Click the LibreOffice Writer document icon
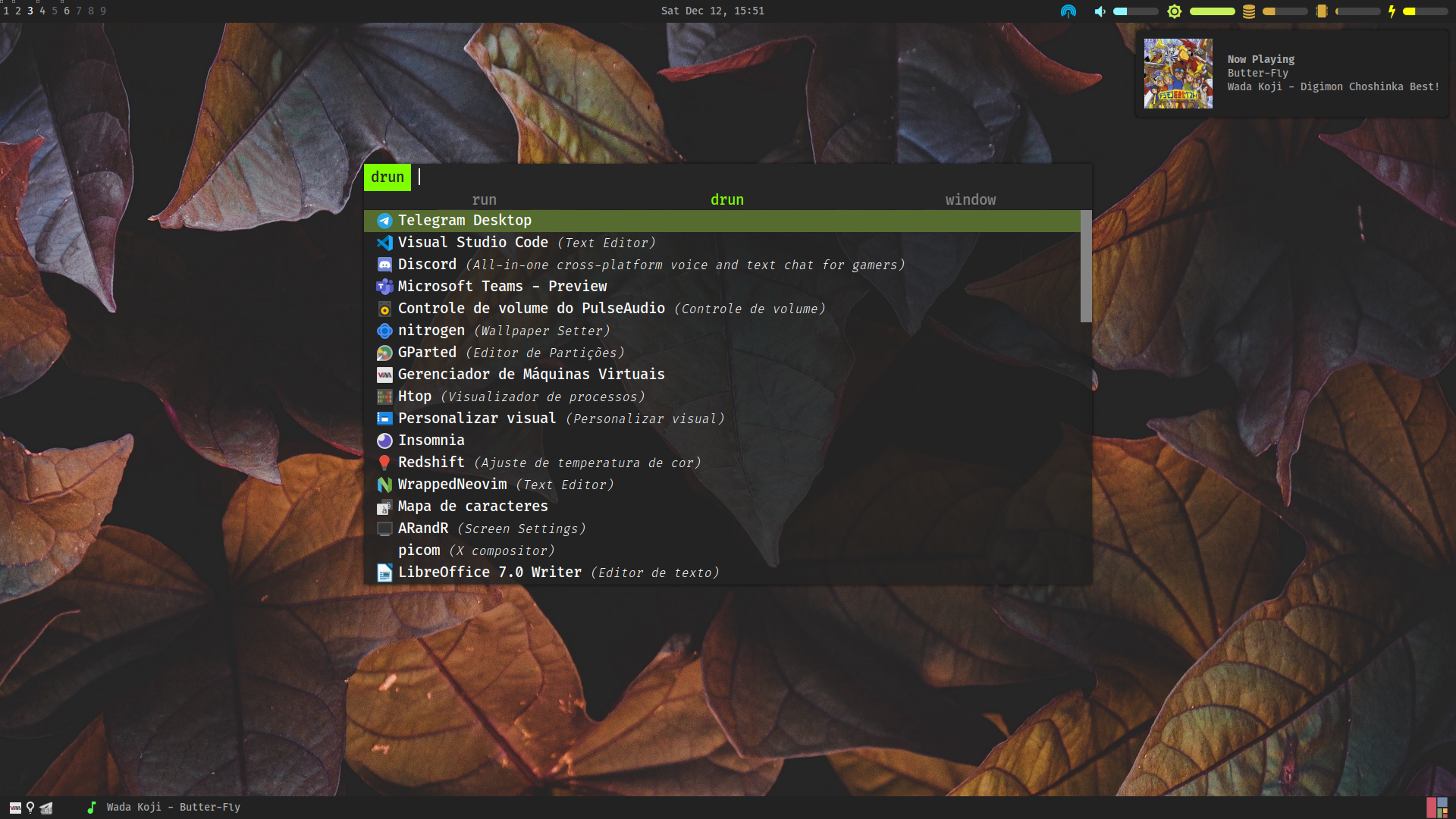 (x=384, y=573)
